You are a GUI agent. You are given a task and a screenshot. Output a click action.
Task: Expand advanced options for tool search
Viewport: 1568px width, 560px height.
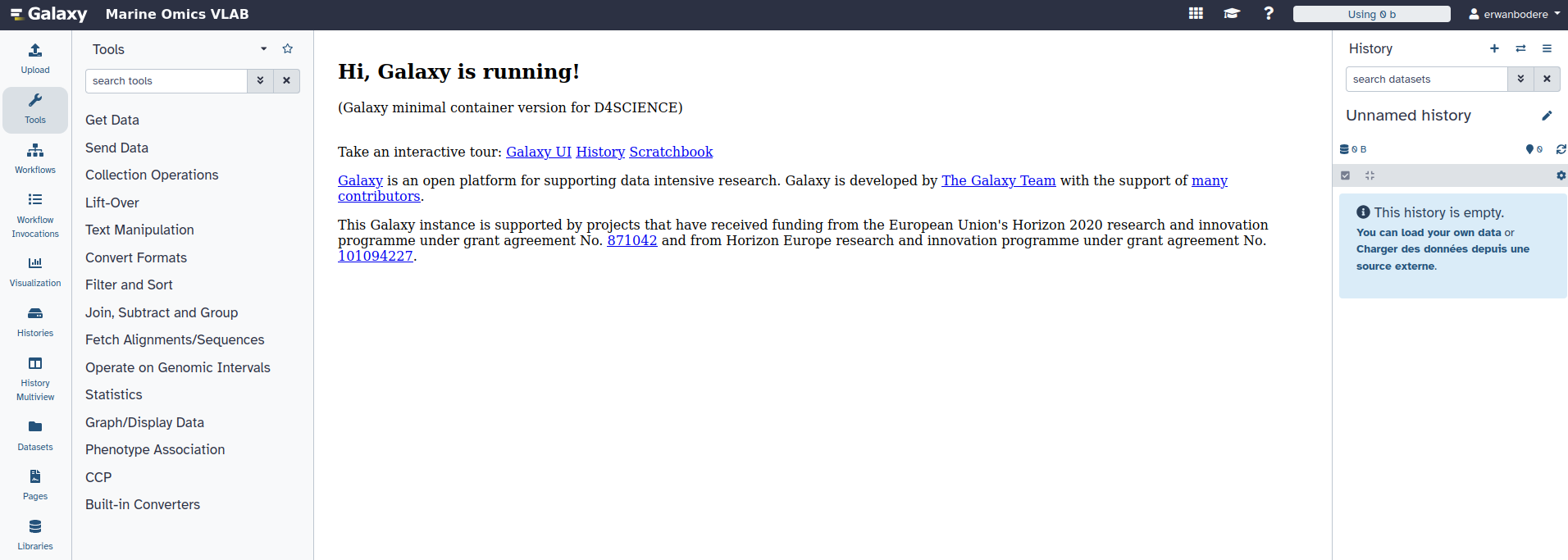click(260, 81)
